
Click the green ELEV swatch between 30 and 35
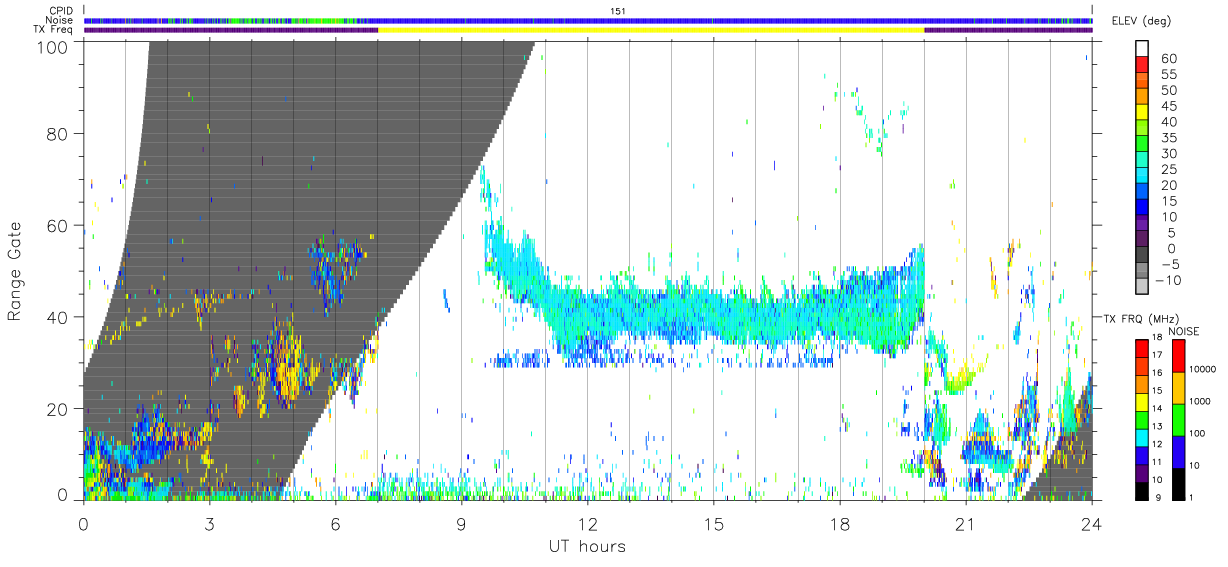point(1142,145)
